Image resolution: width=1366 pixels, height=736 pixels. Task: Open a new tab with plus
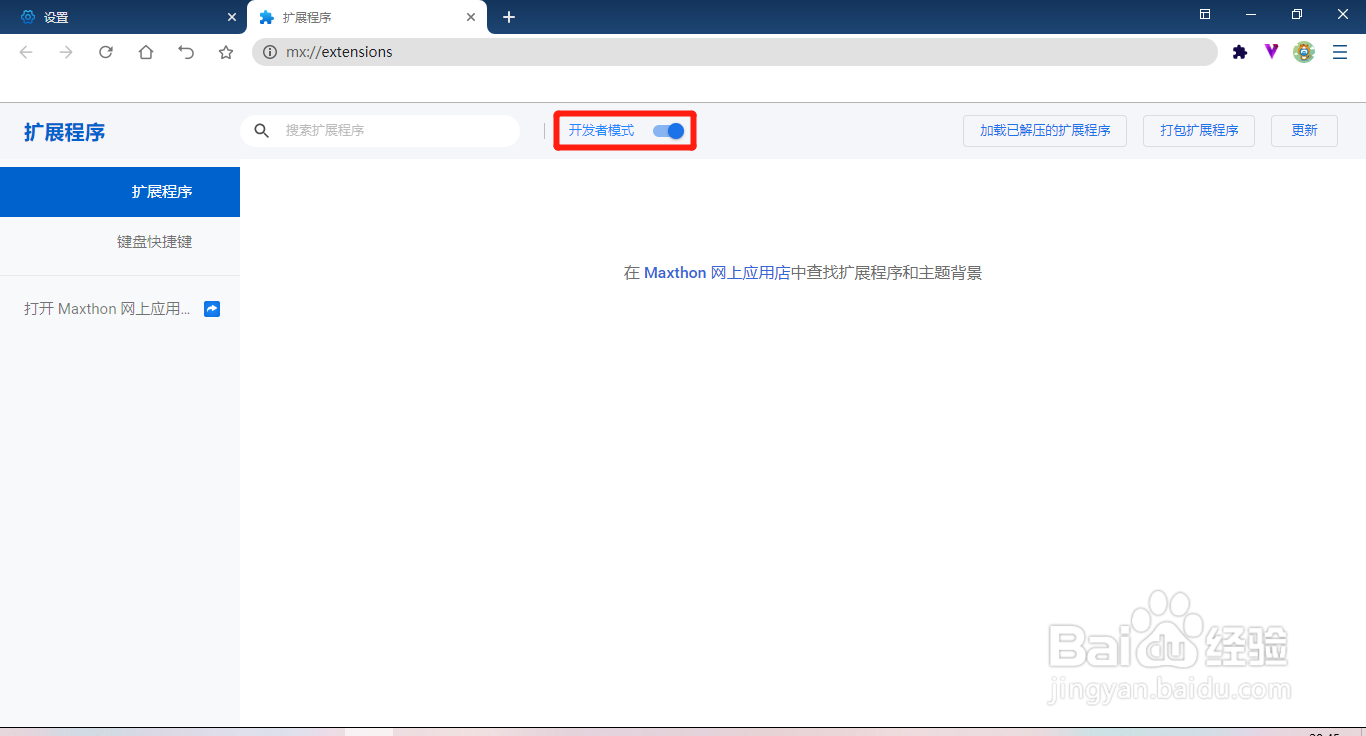pyautogui.click(x=509, y=17)
